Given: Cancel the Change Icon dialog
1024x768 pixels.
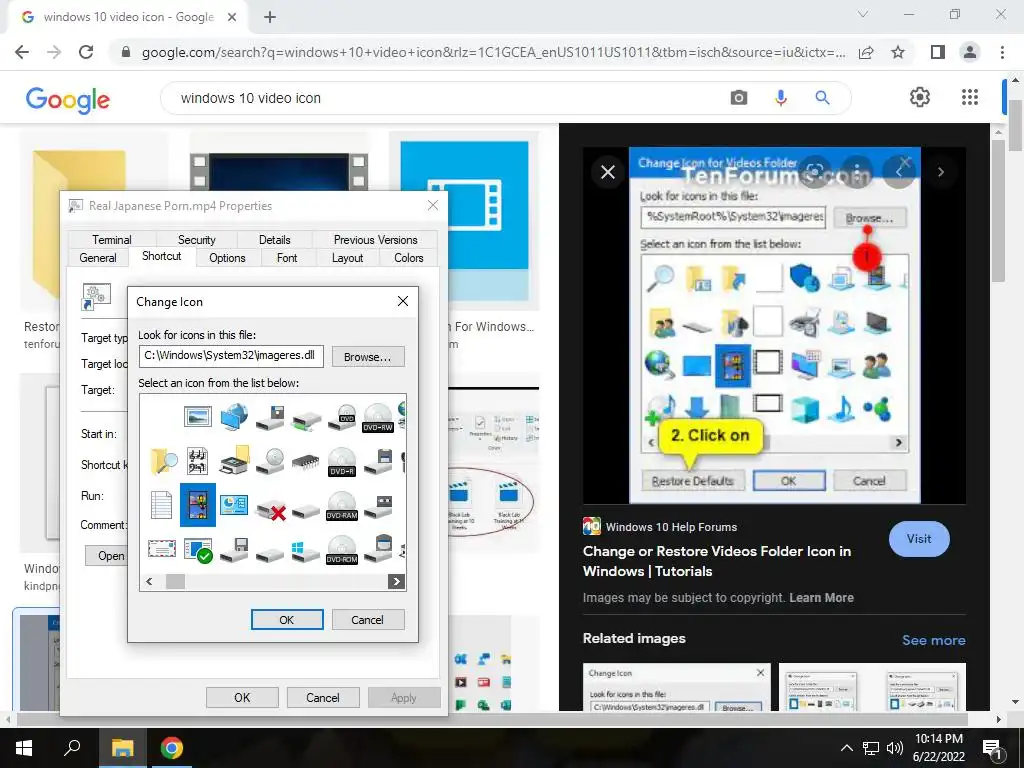Looking at the screenshot, I should [368, 620].
